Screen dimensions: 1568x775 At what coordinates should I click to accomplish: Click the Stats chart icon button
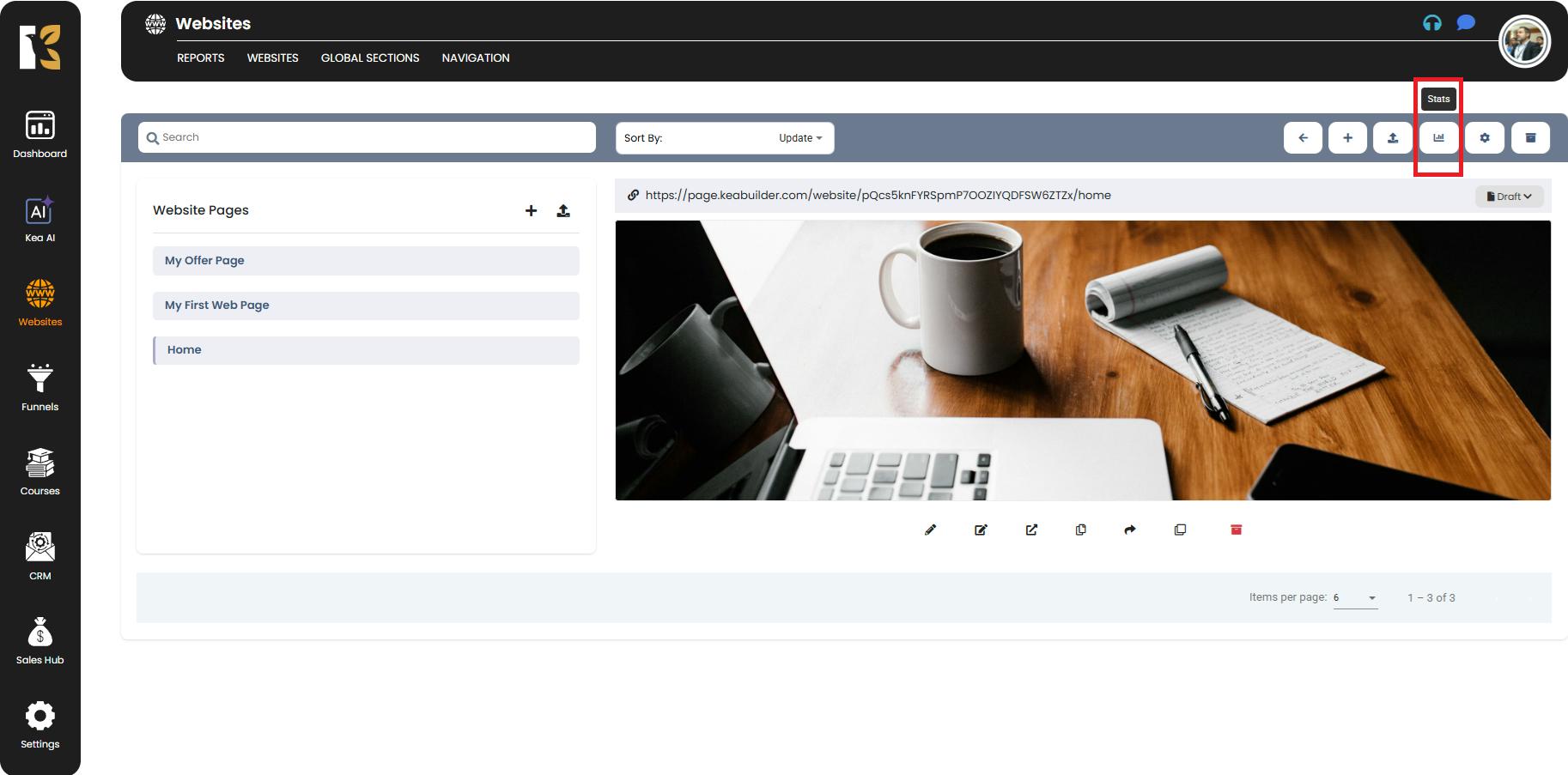click(1438, 137)
